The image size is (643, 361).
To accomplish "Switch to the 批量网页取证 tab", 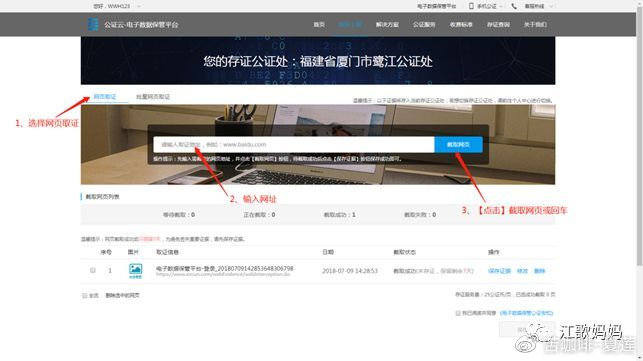I will 153,97.
